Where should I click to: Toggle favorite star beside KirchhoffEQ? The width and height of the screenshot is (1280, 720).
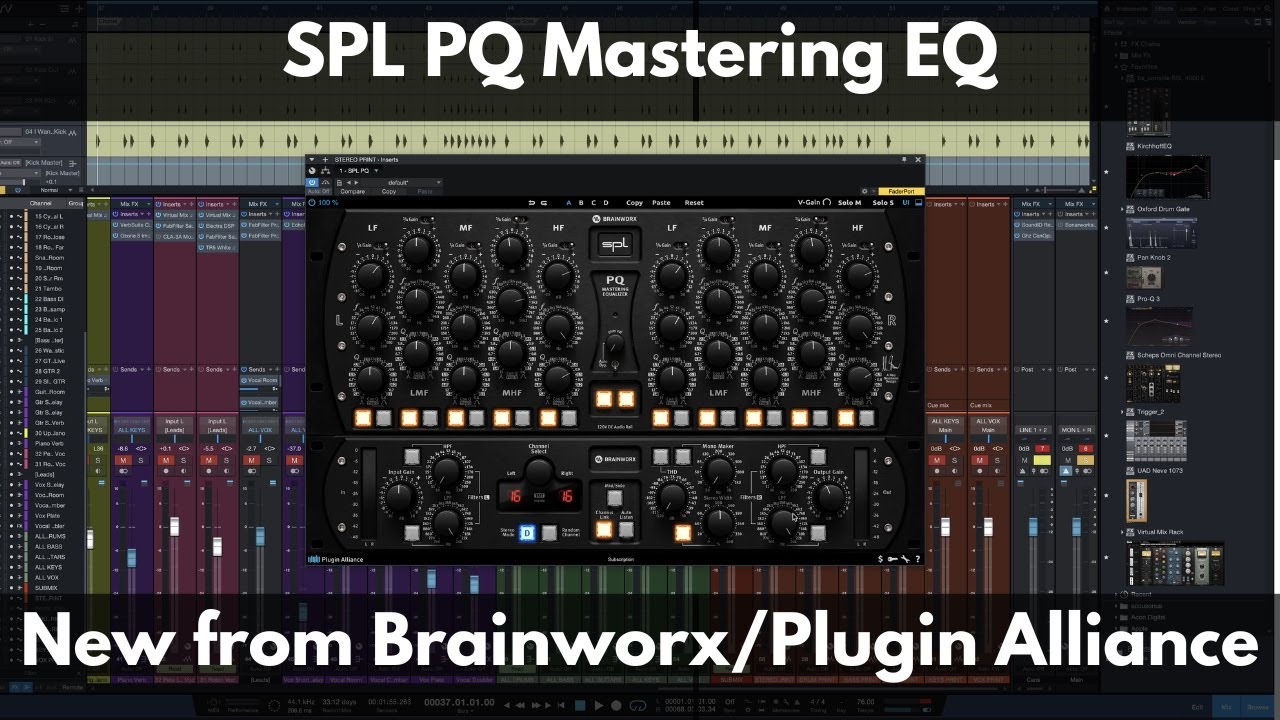coord(1106,172)
